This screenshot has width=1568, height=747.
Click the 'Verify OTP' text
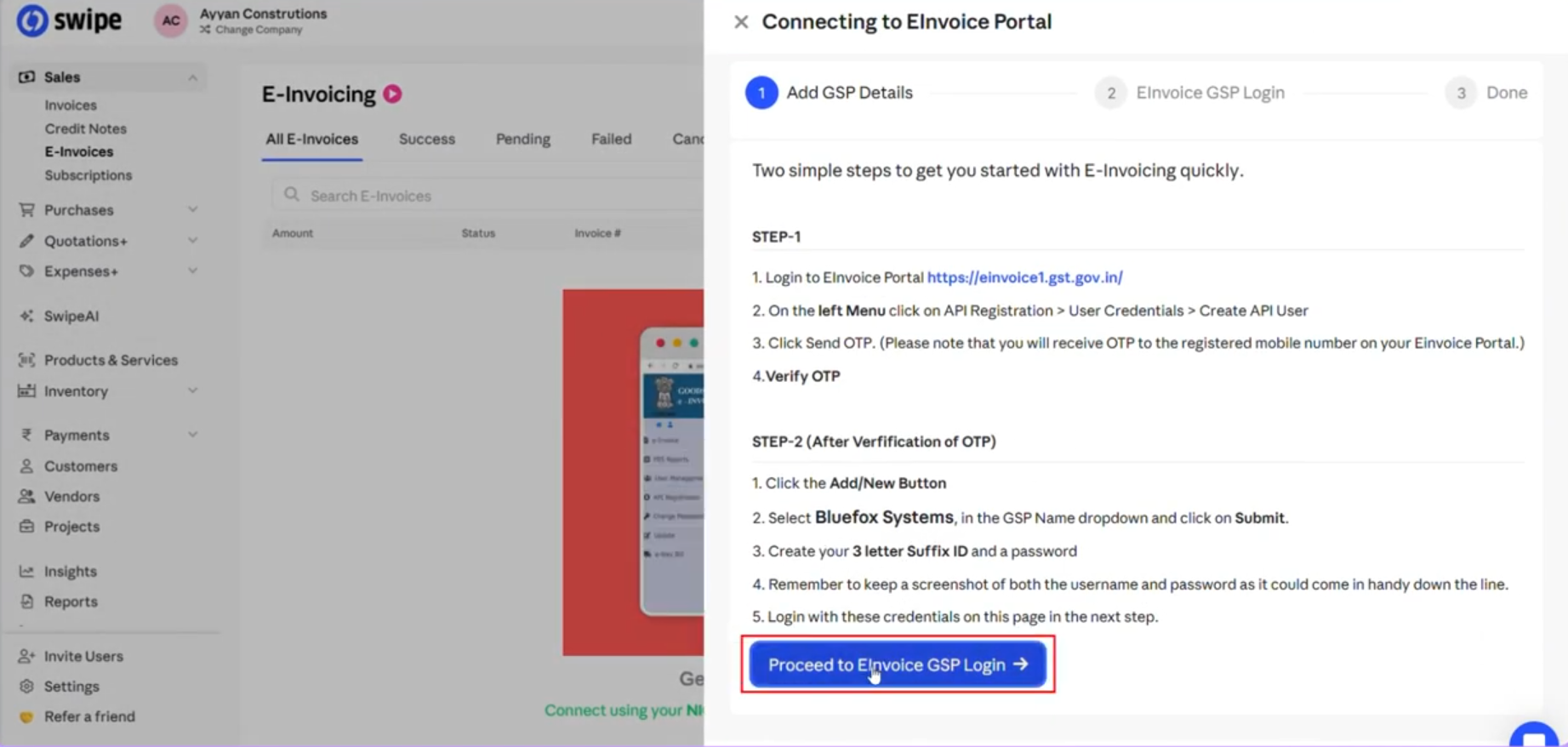point(802,376)
